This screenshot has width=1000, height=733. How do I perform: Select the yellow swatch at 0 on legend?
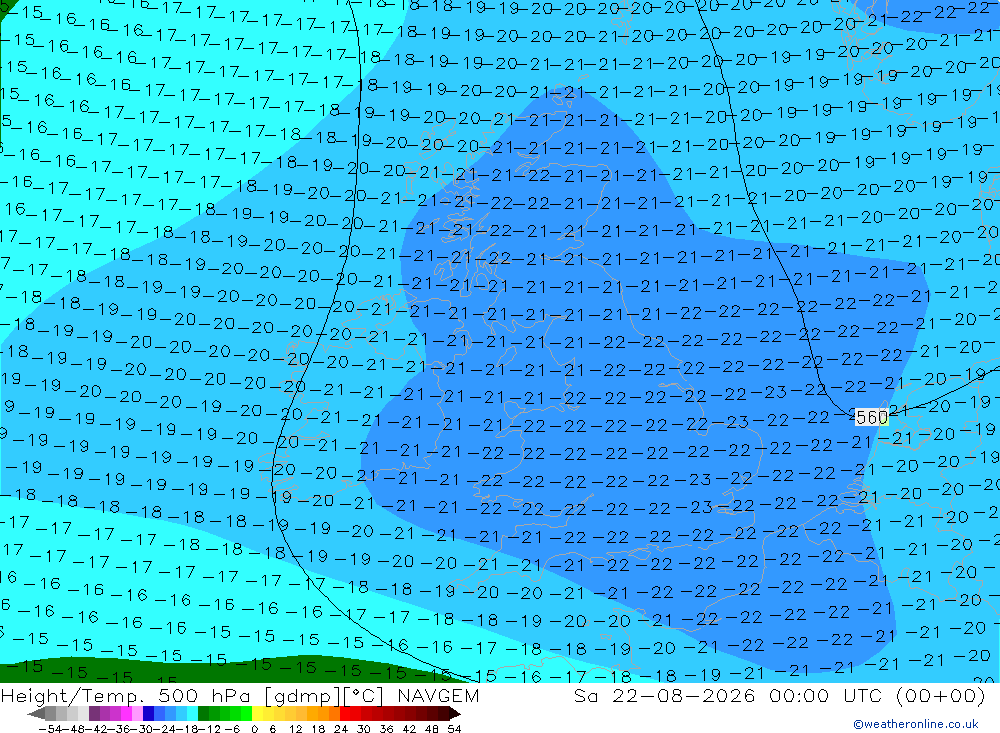(x=258, y=714)
